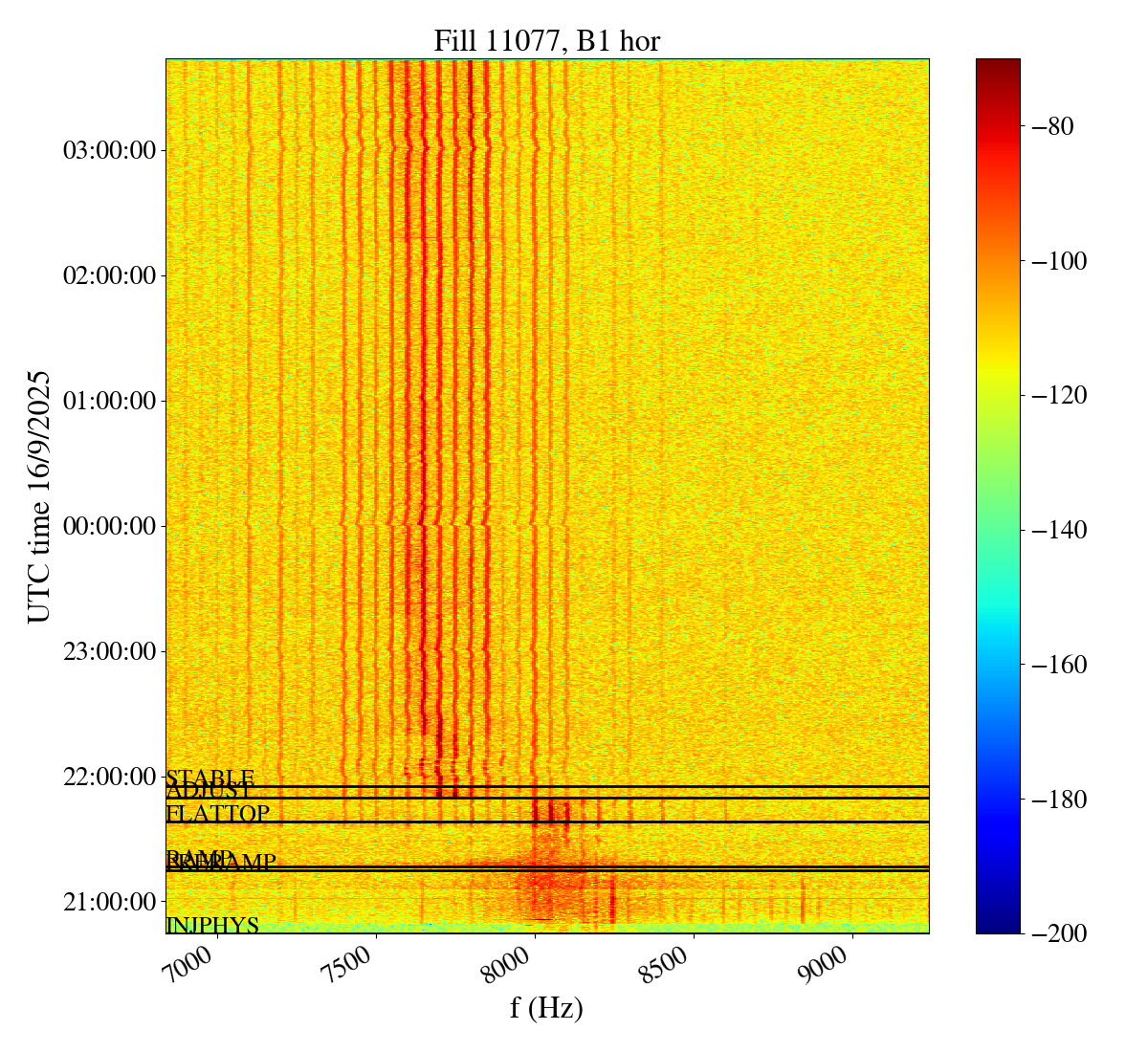
Task: Click the 'f (Hz)' x-axis label
Action: tap(546, 1007)
